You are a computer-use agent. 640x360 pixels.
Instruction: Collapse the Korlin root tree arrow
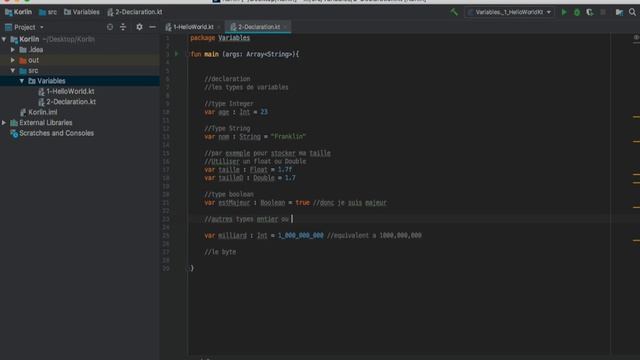[x=4, y=39]
